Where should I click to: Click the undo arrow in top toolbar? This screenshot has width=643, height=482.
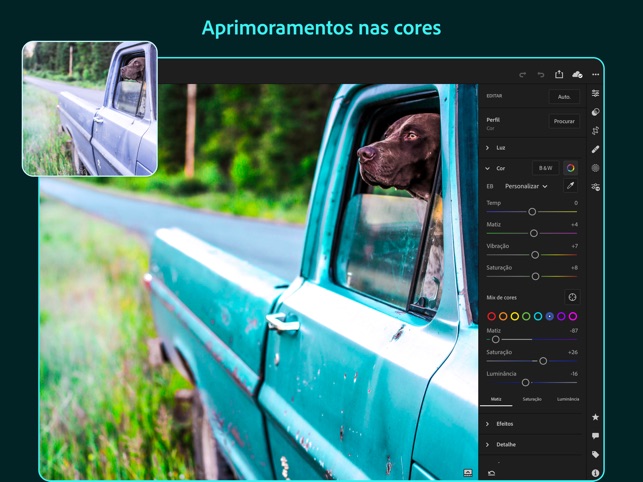541,75
